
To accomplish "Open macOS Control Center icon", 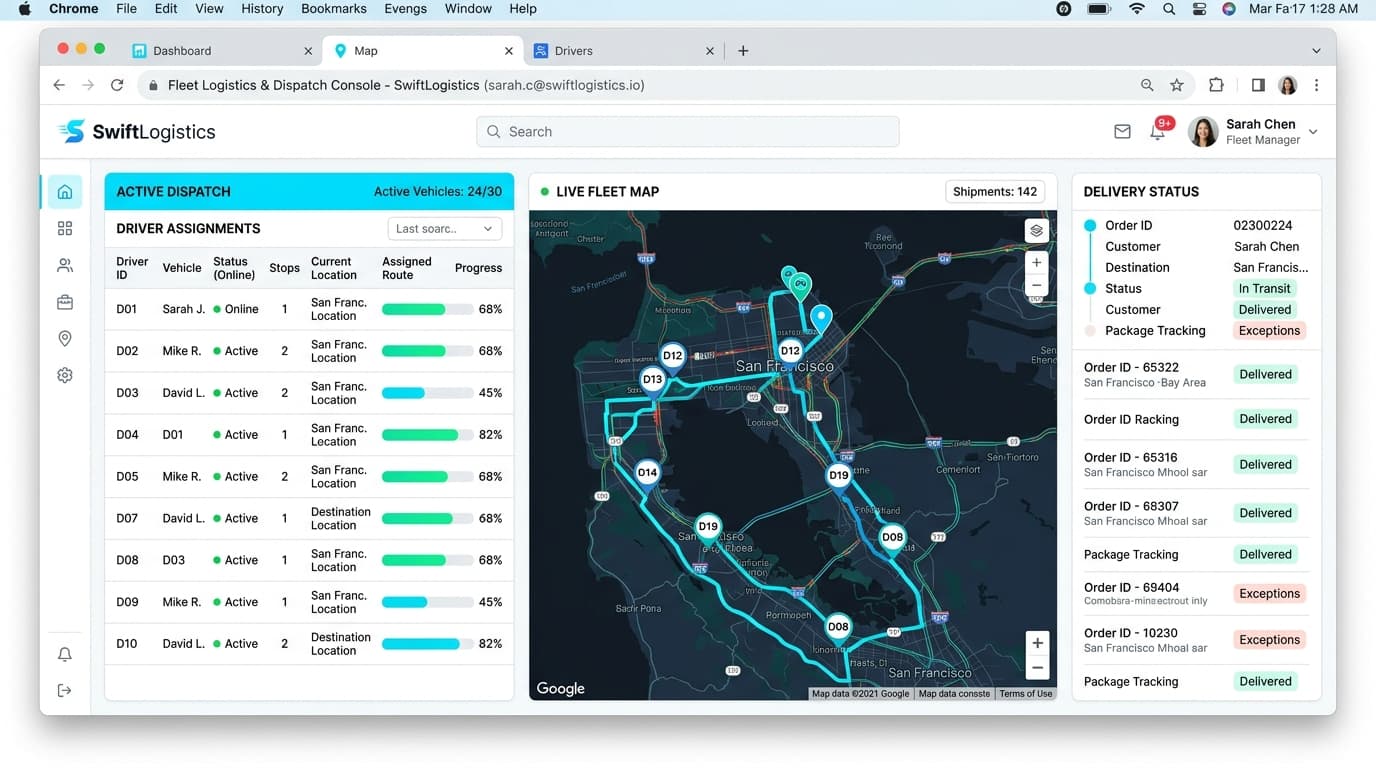I will [1199, 9].
